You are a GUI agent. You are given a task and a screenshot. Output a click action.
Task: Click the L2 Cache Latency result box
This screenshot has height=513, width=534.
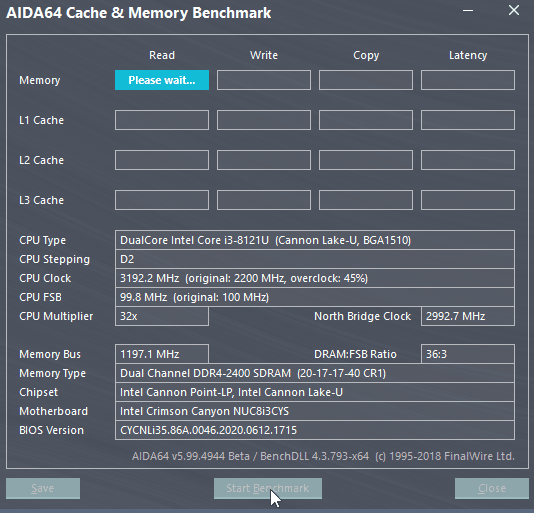pyautogui.click(x=468, y=160)
